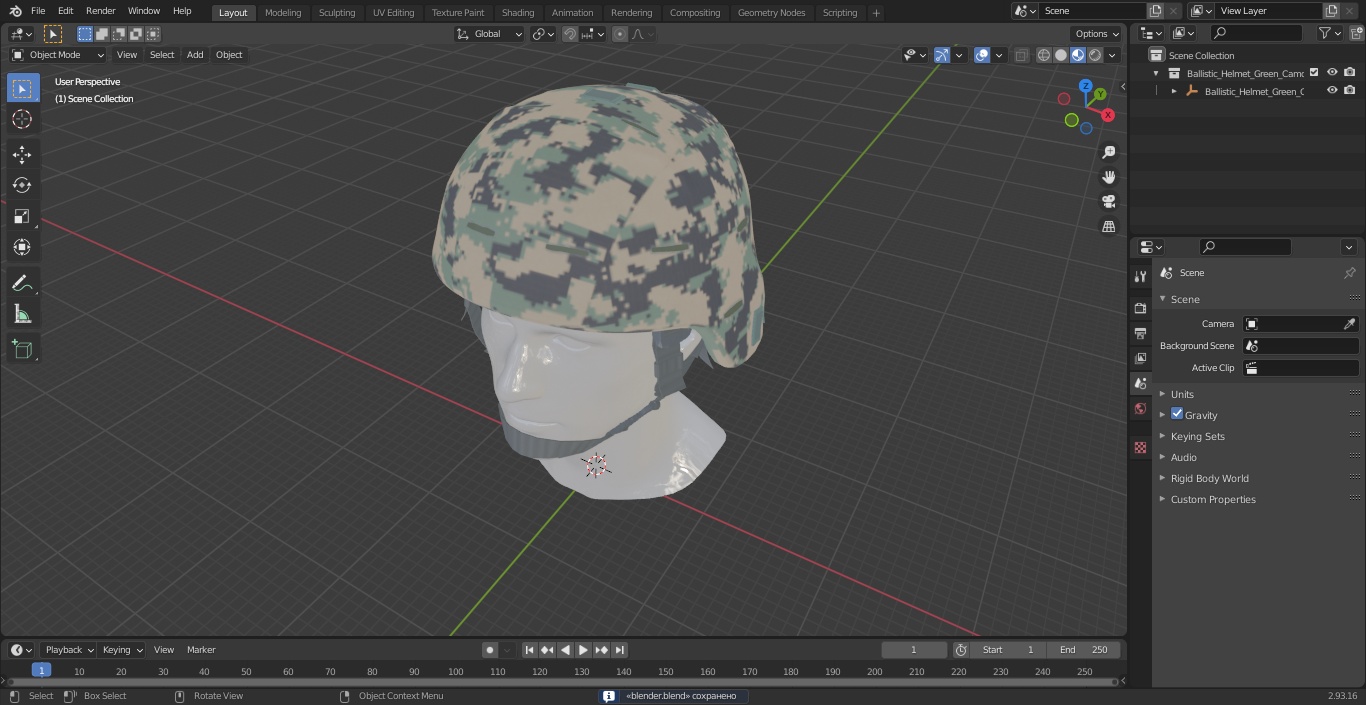Click the Blender logo menu icon

(15, 11)
